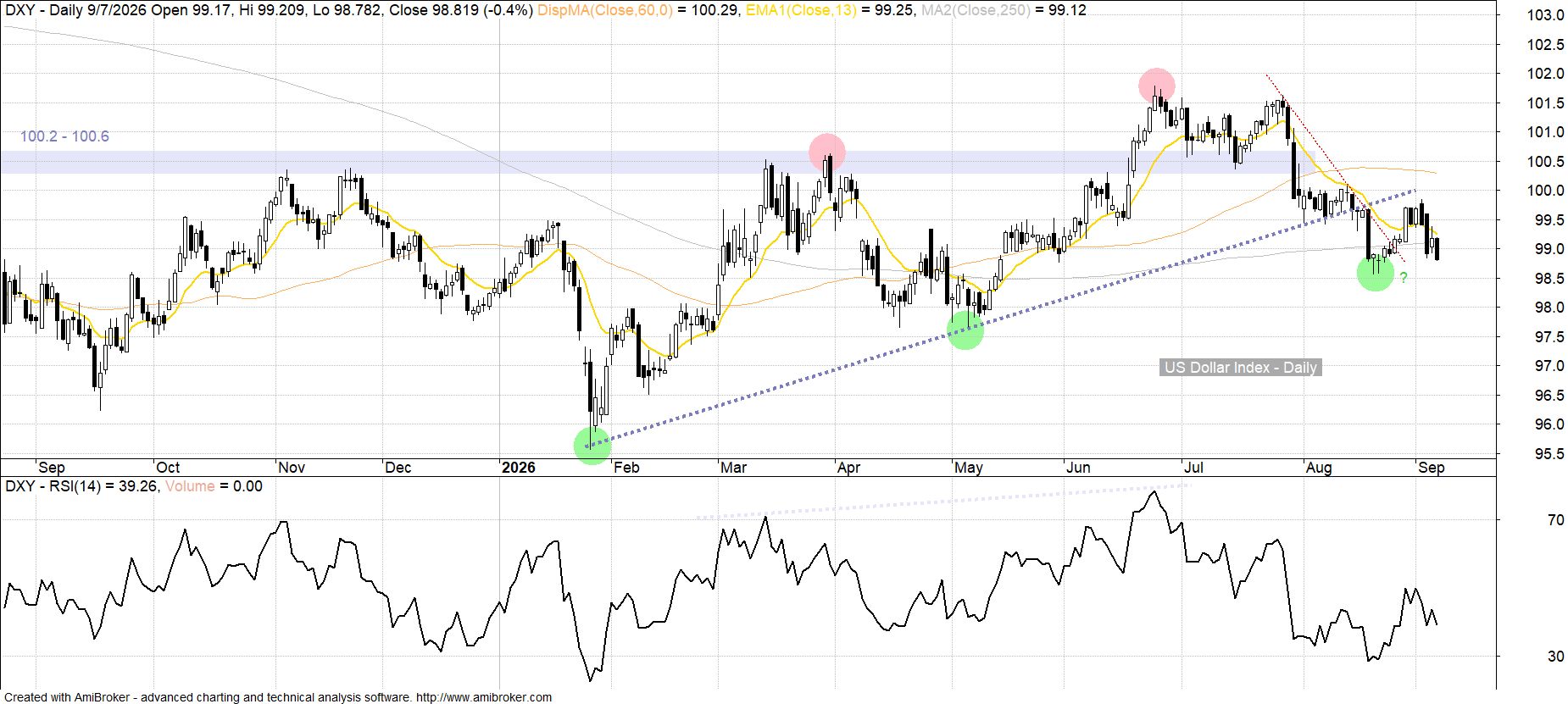Click the Sep month label at right end
This screenshot has height=704, width=1568.
[x=1432, y=468]
